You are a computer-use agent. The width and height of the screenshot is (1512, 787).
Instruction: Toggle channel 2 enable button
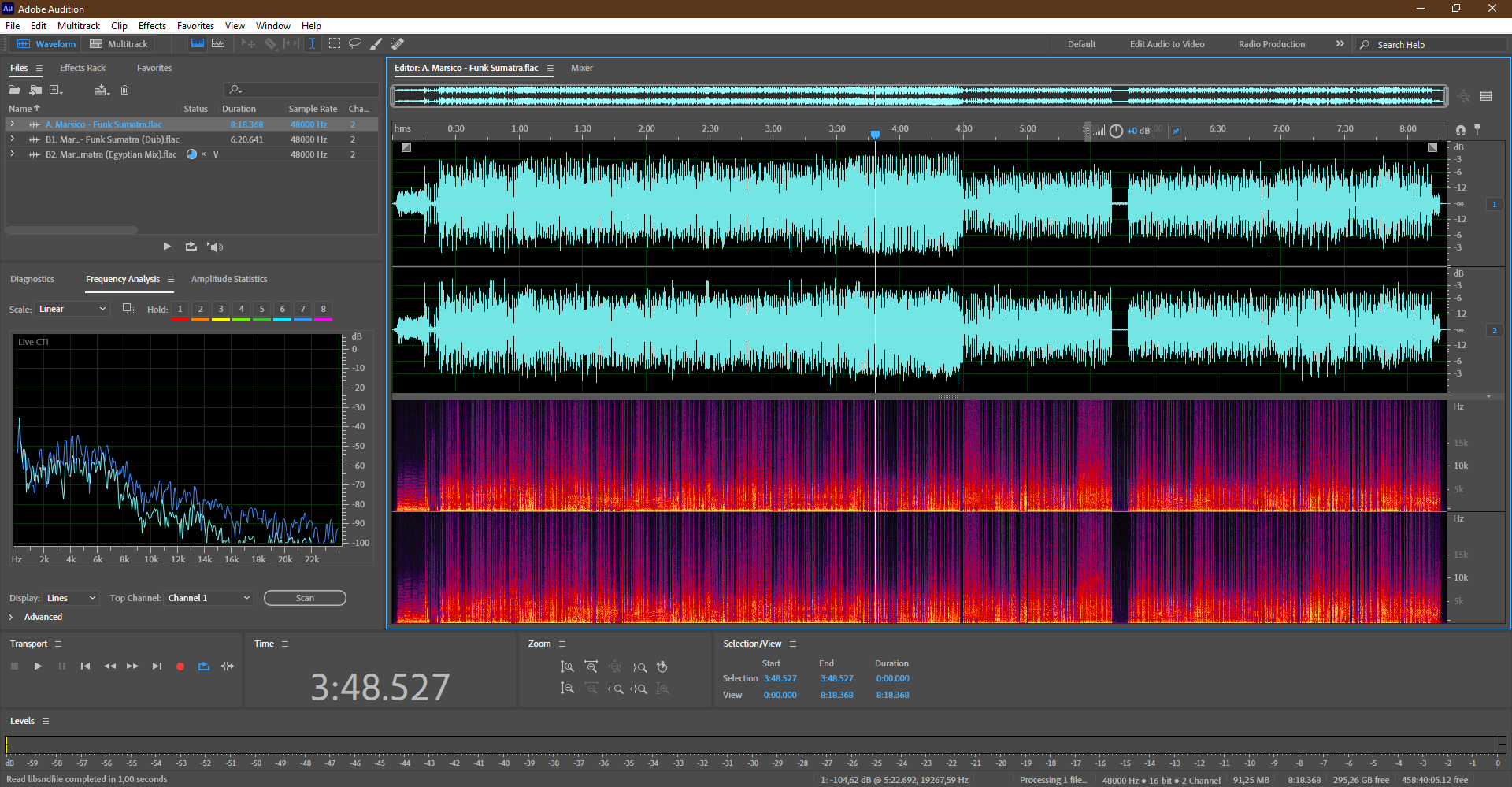pos(1494,330)
